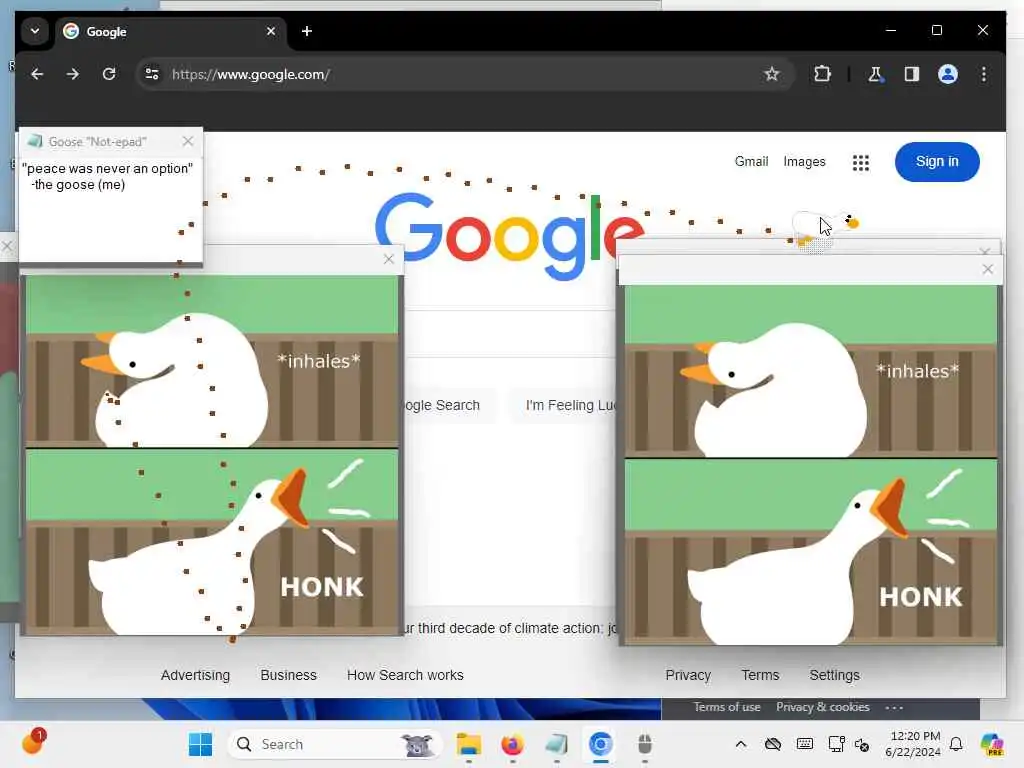
Task: Open the muted volume tray icon
Action: 862,744
